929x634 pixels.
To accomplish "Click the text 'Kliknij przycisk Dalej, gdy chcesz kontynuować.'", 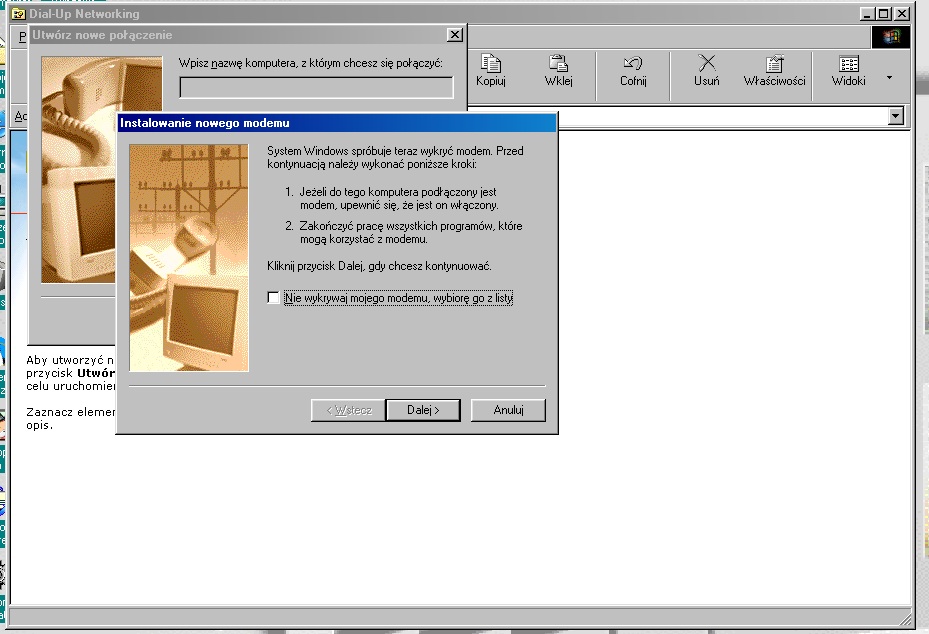I will point(379,266).
